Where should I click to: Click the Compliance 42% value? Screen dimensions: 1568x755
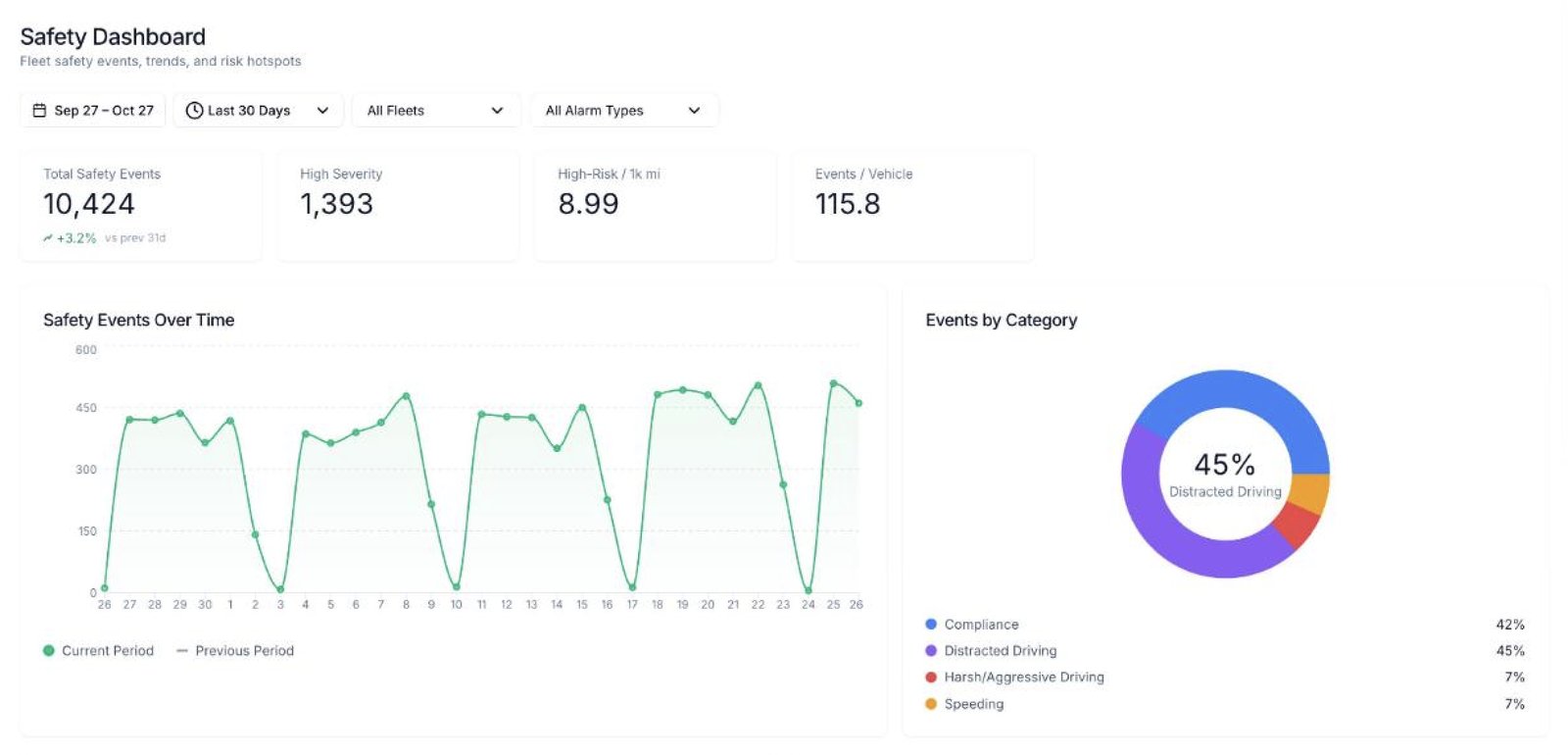(1510, 625)
